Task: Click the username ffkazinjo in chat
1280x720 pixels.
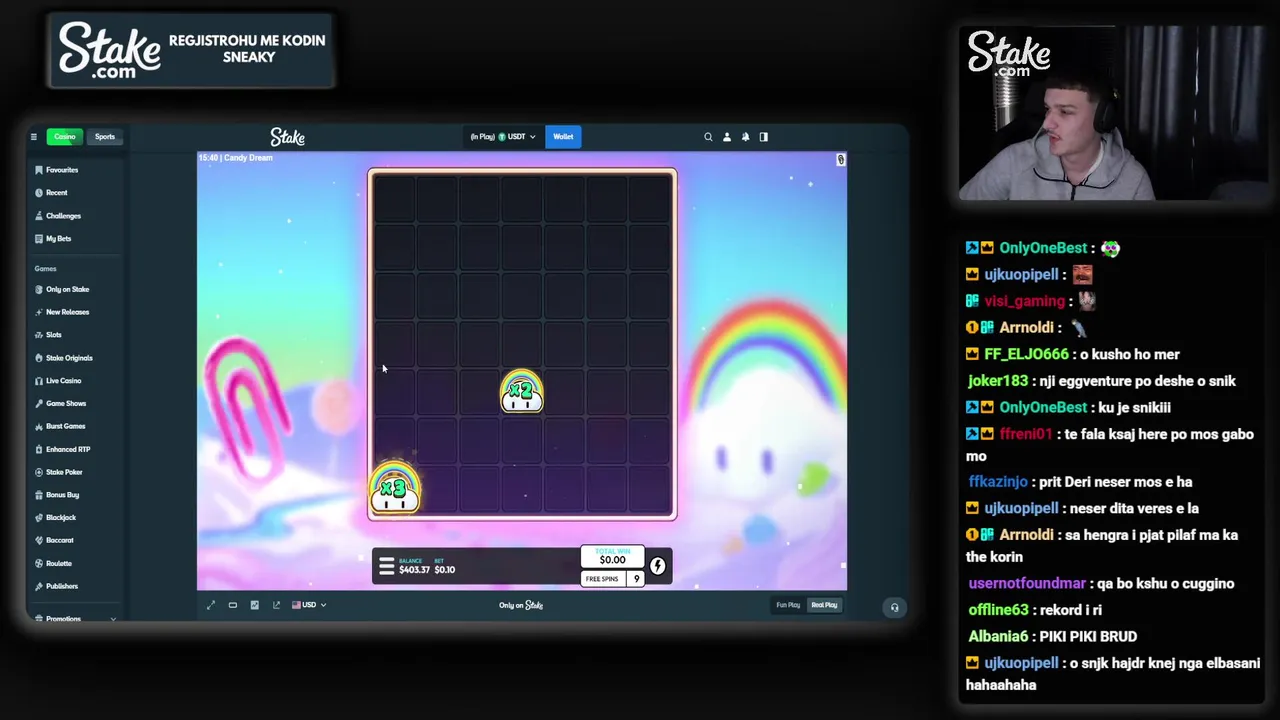Action: coord(998,482)
